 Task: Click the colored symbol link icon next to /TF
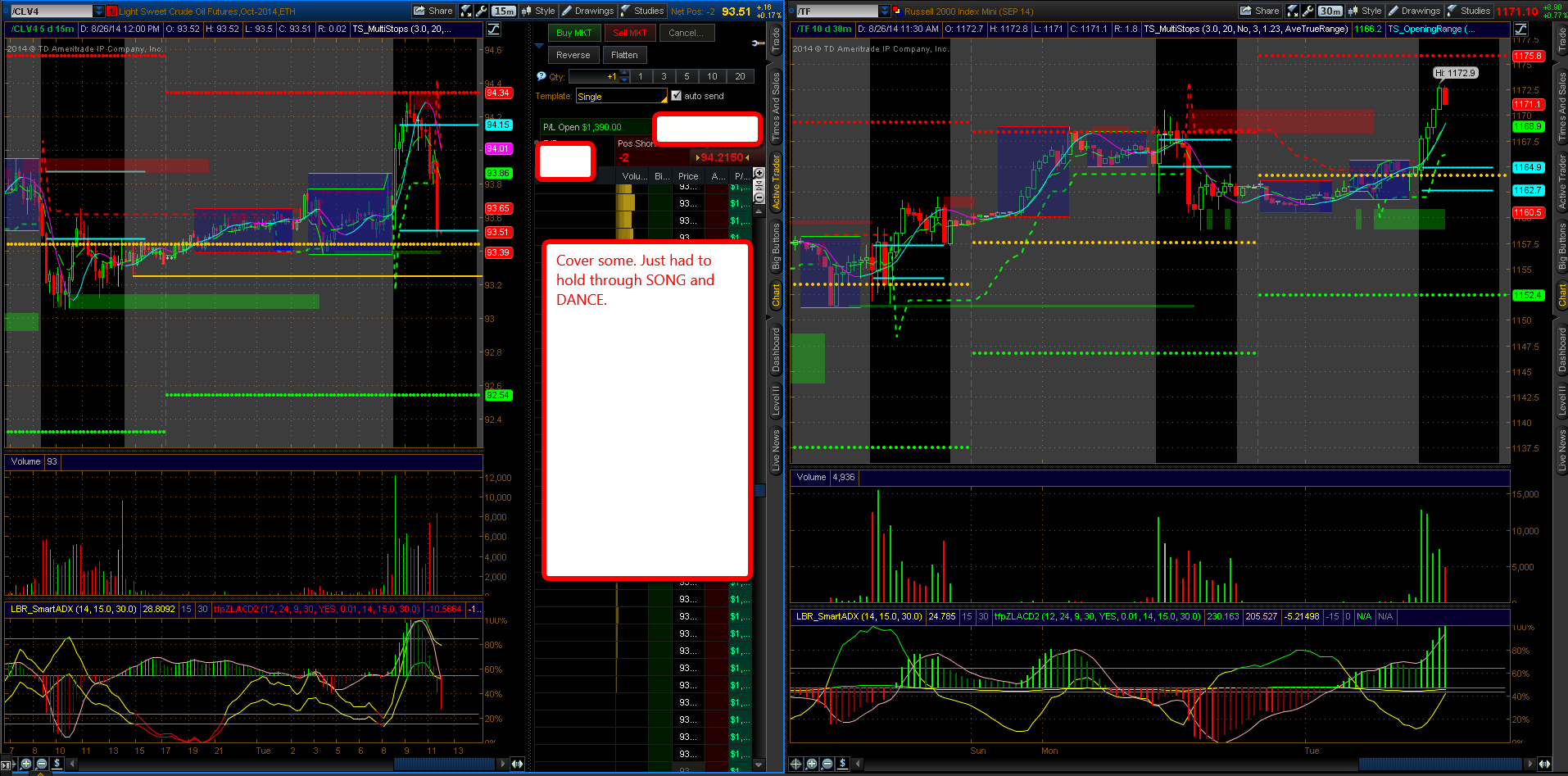(x=897, y=11)
